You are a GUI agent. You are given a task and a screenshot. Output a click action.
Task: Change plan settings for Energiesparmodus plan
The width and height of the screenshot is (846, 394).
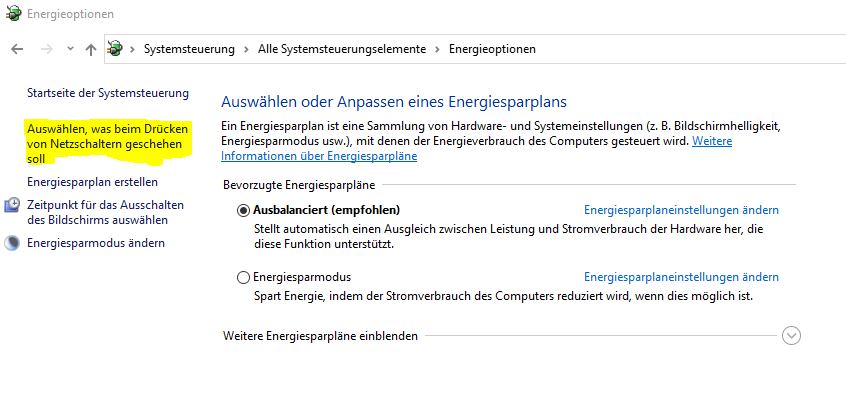(x=681, y=277)
